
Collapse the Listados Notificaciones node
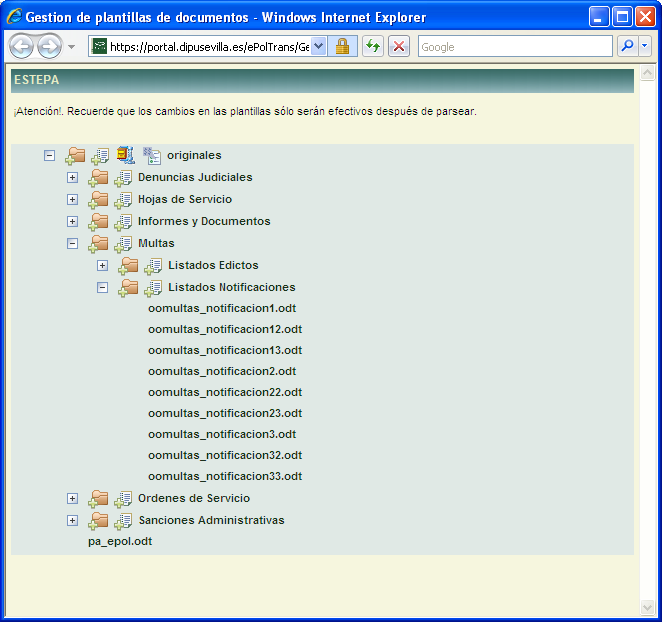[102, 287]
